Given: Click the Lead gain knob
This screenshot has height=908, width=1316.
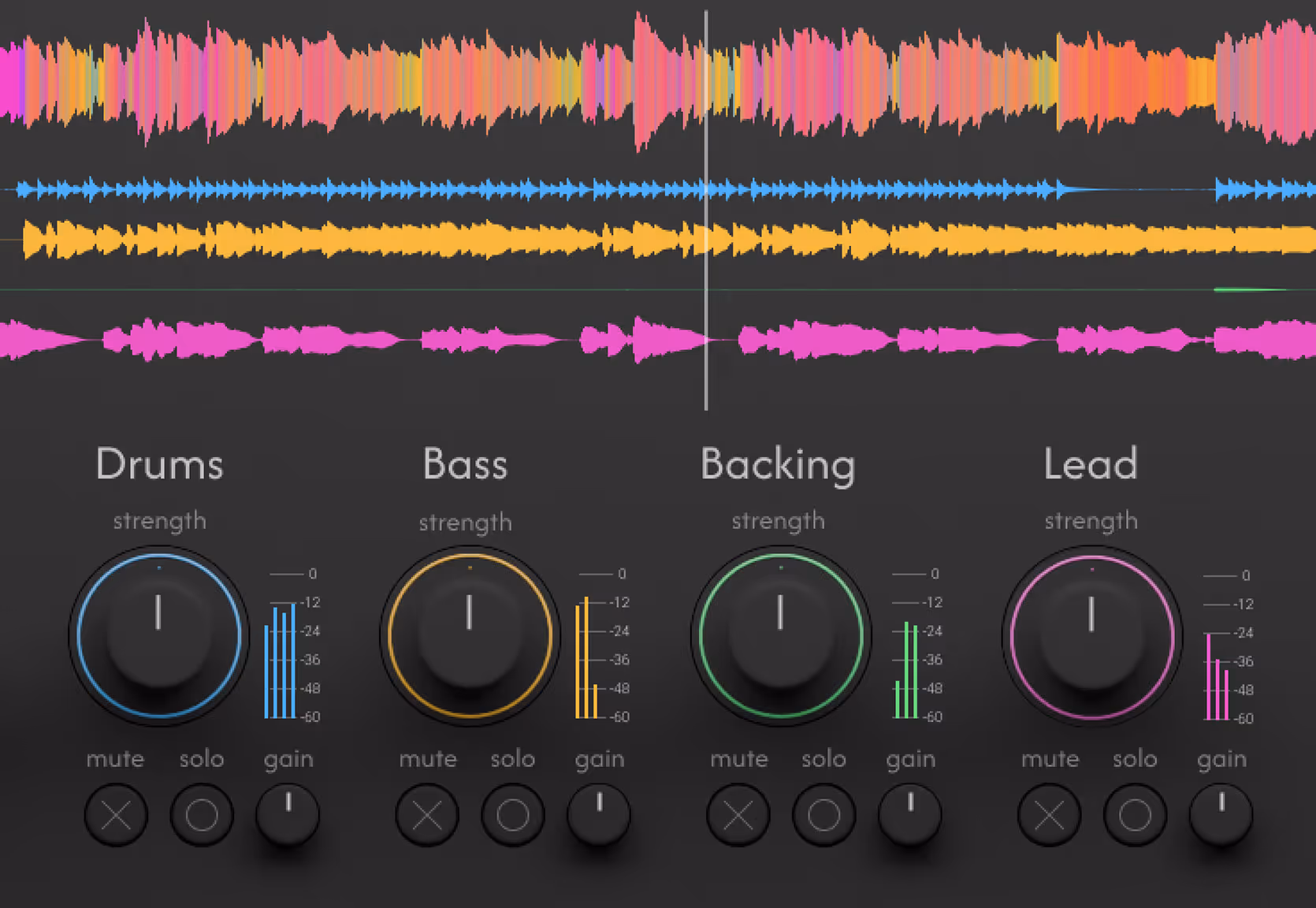Looking at the screenshot, I should [1221, 815].
